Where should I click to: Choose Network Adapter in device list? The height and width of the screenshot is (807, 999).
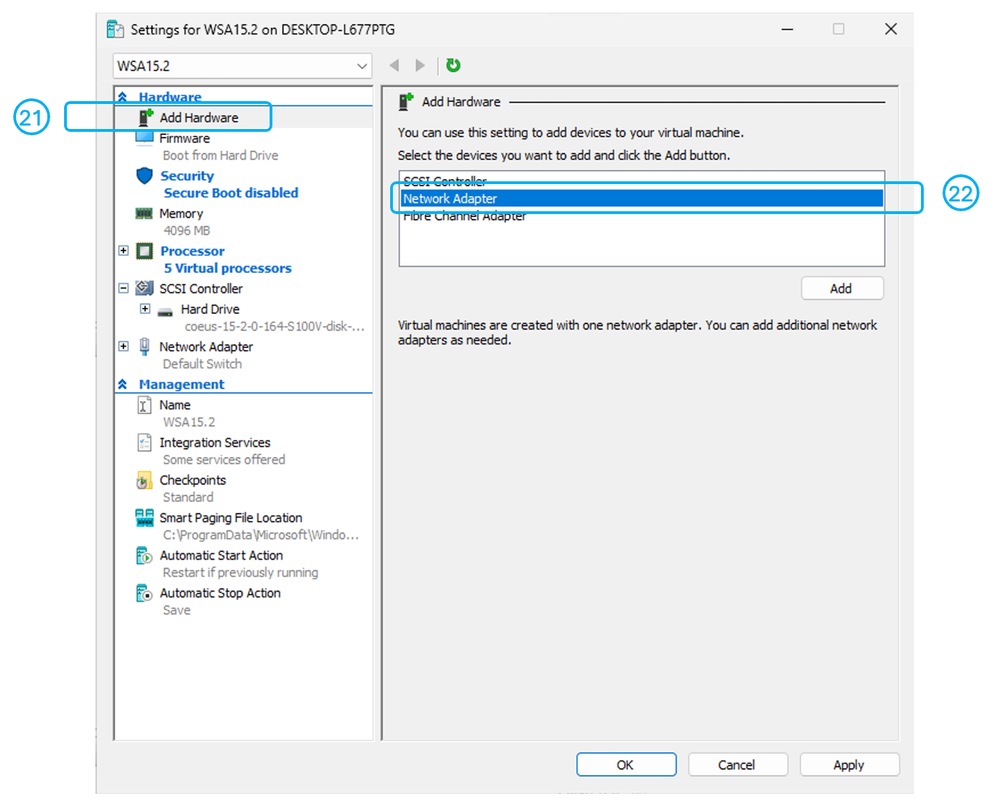642,198
